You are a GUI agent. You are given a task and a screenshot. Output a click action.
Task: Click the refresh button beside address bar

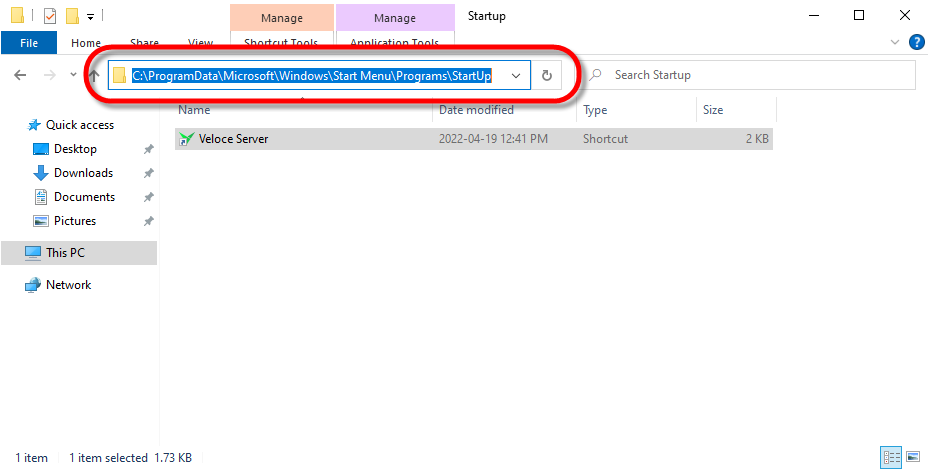(x=546, y=75)
